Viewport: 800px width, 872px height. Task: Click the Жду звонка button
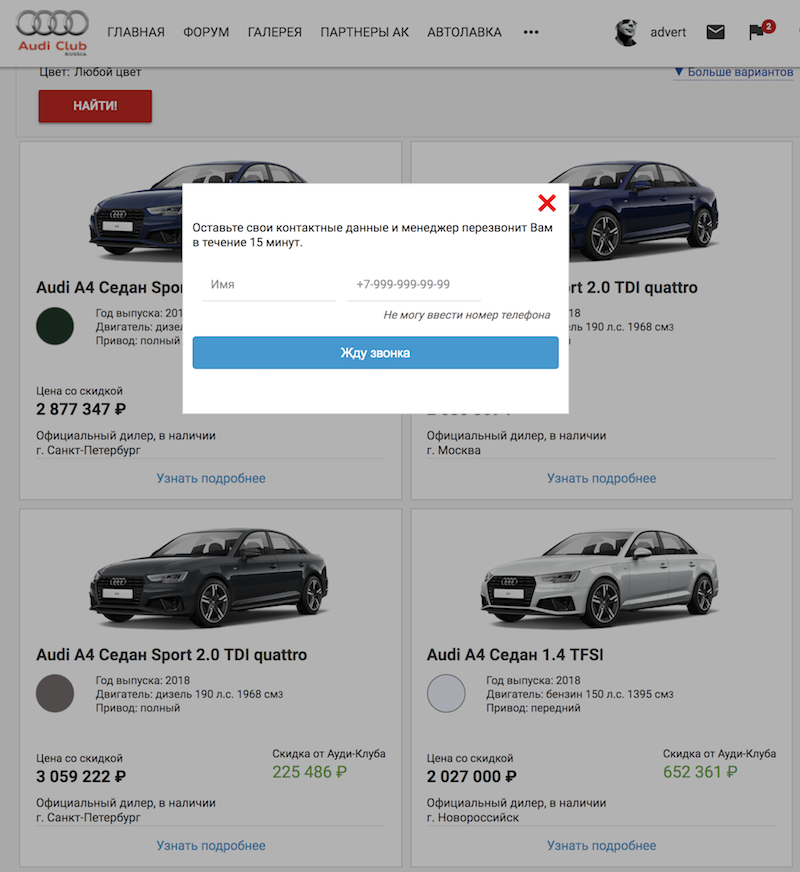375,353
